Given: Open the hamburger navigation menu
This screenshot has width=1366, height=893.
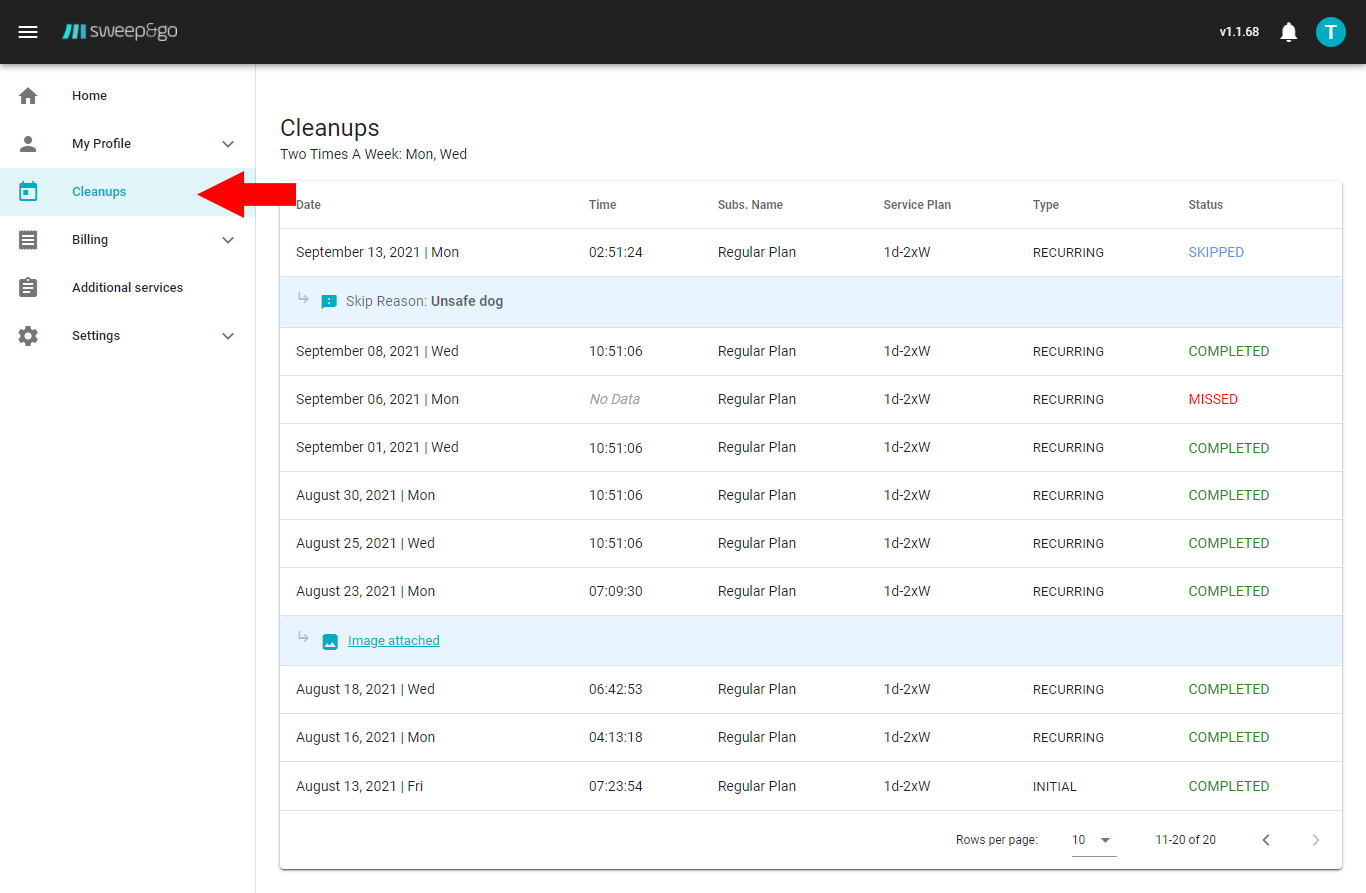Looking at the screenshot, I should 28,32.
